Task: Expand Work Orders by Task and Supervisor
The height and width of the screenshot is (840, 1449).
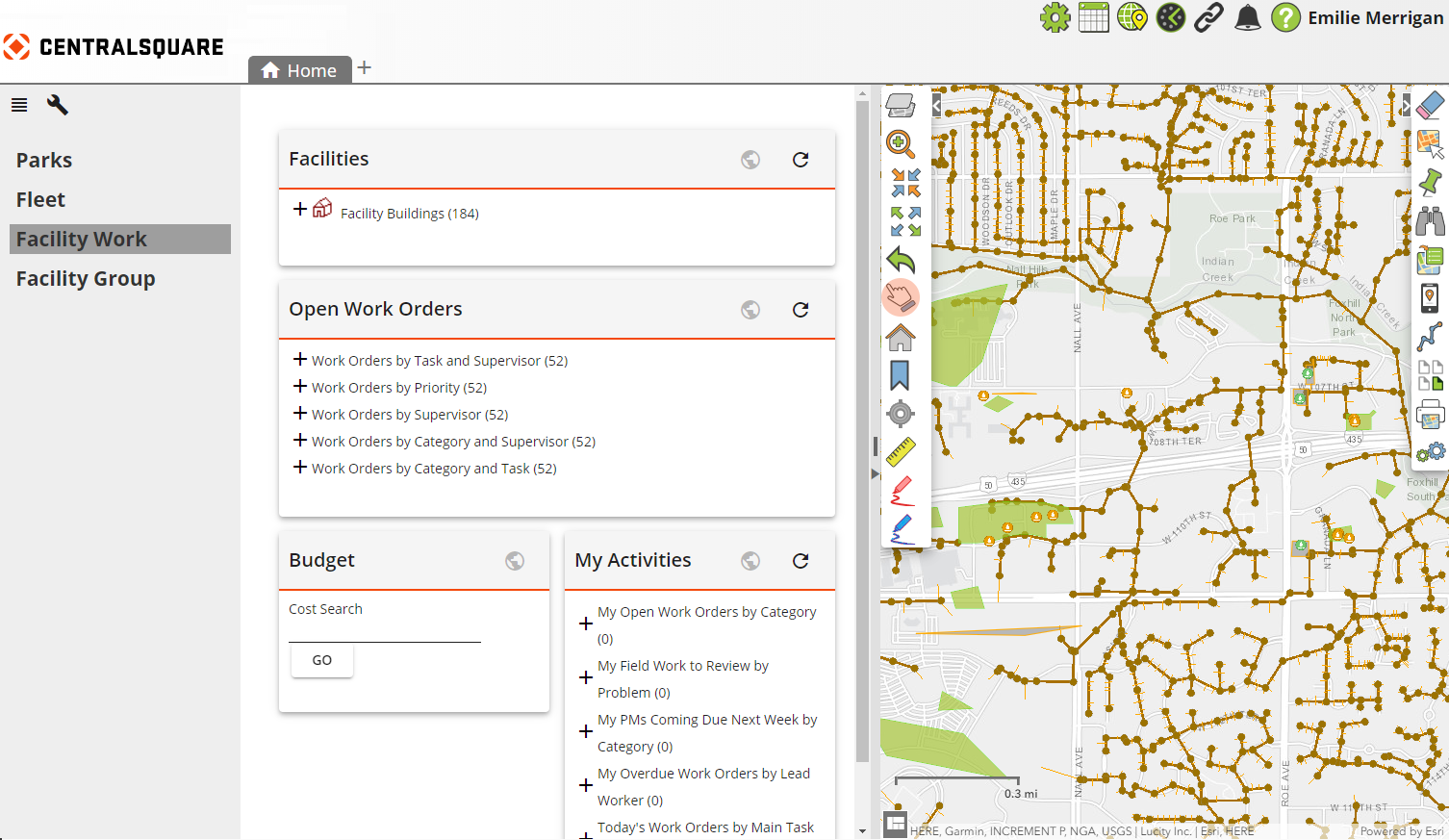Action: coord(300,359)
